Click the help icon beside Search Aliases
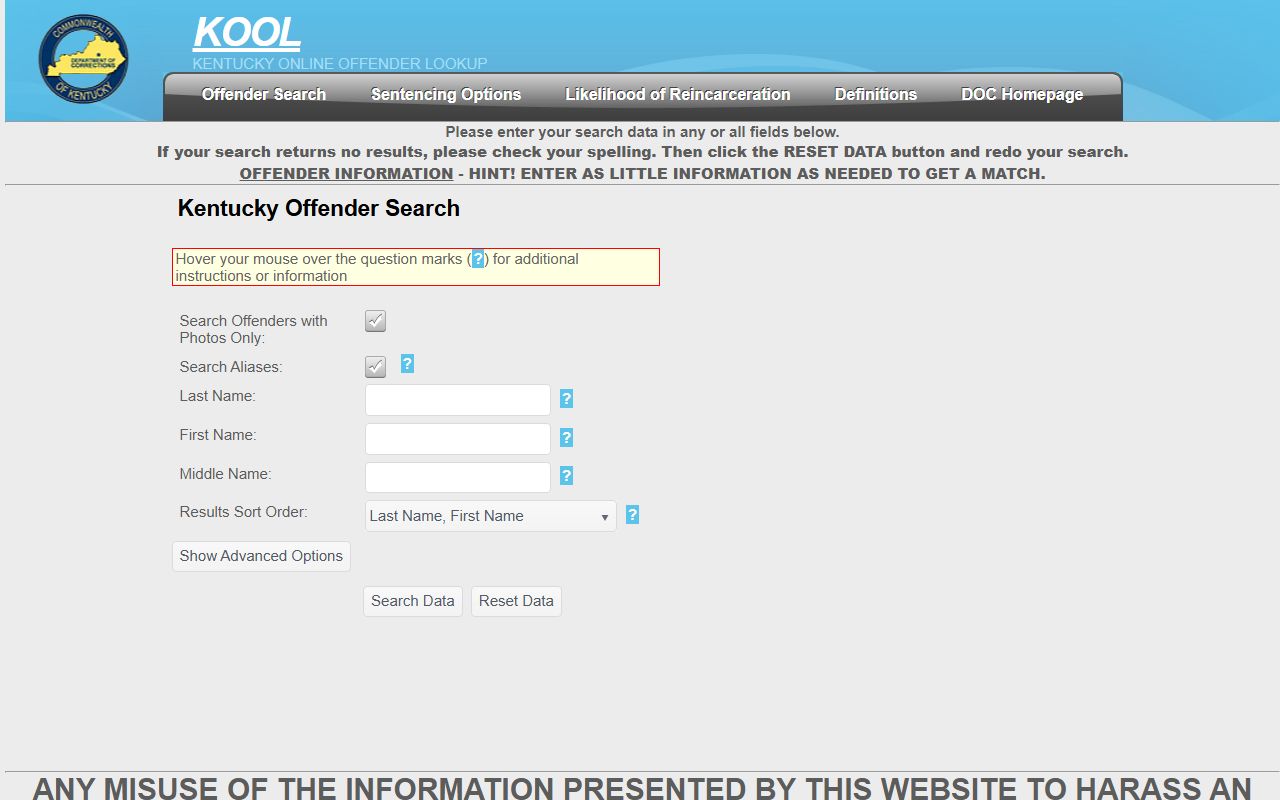Viewport: 1280px width, 800px height. click(407, 364)
